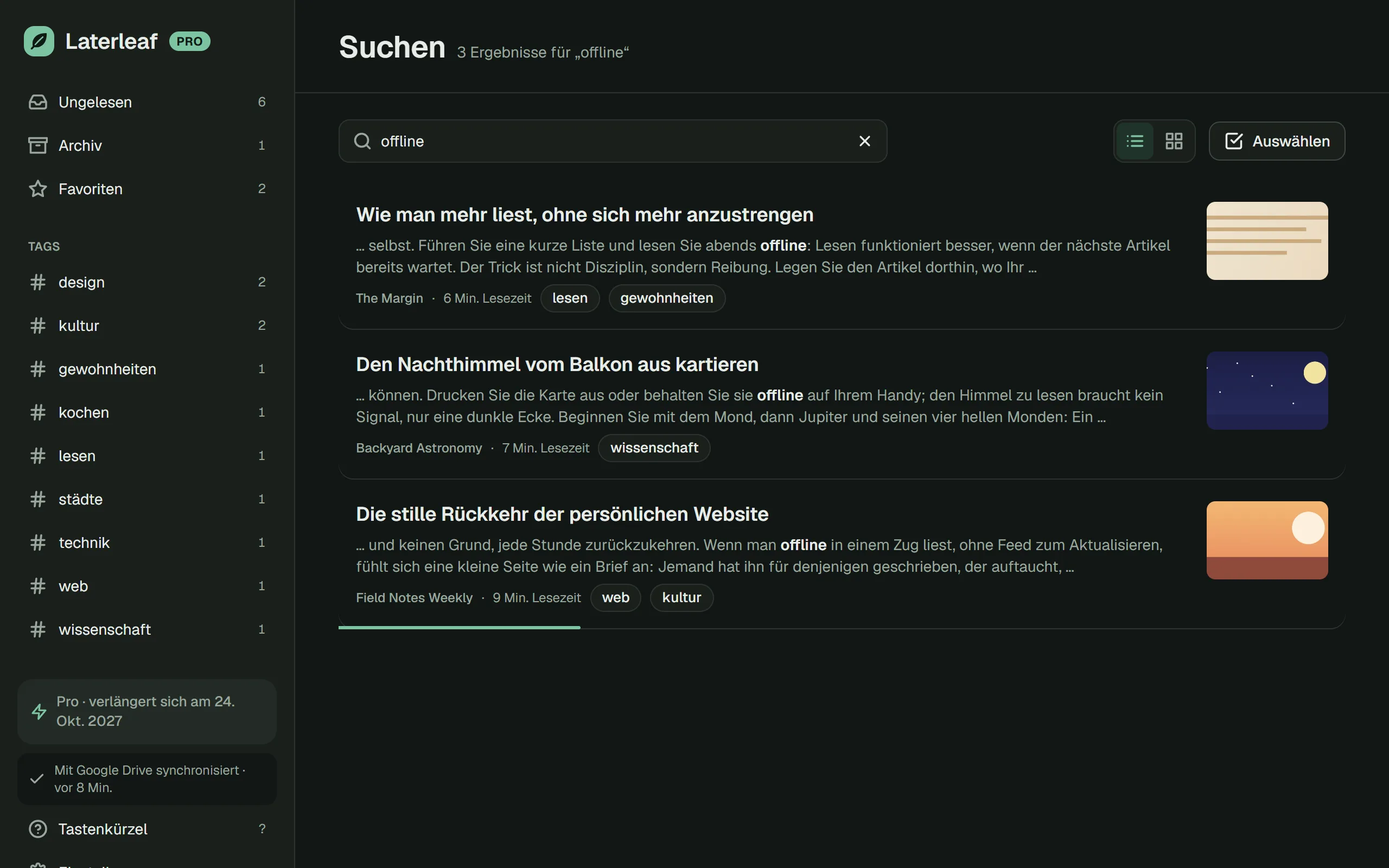Image resolution: width=1389 pixels, height=868 pixels.
Task: Open Tastenkürzel shortcuts
Action: tap(147, 829)
